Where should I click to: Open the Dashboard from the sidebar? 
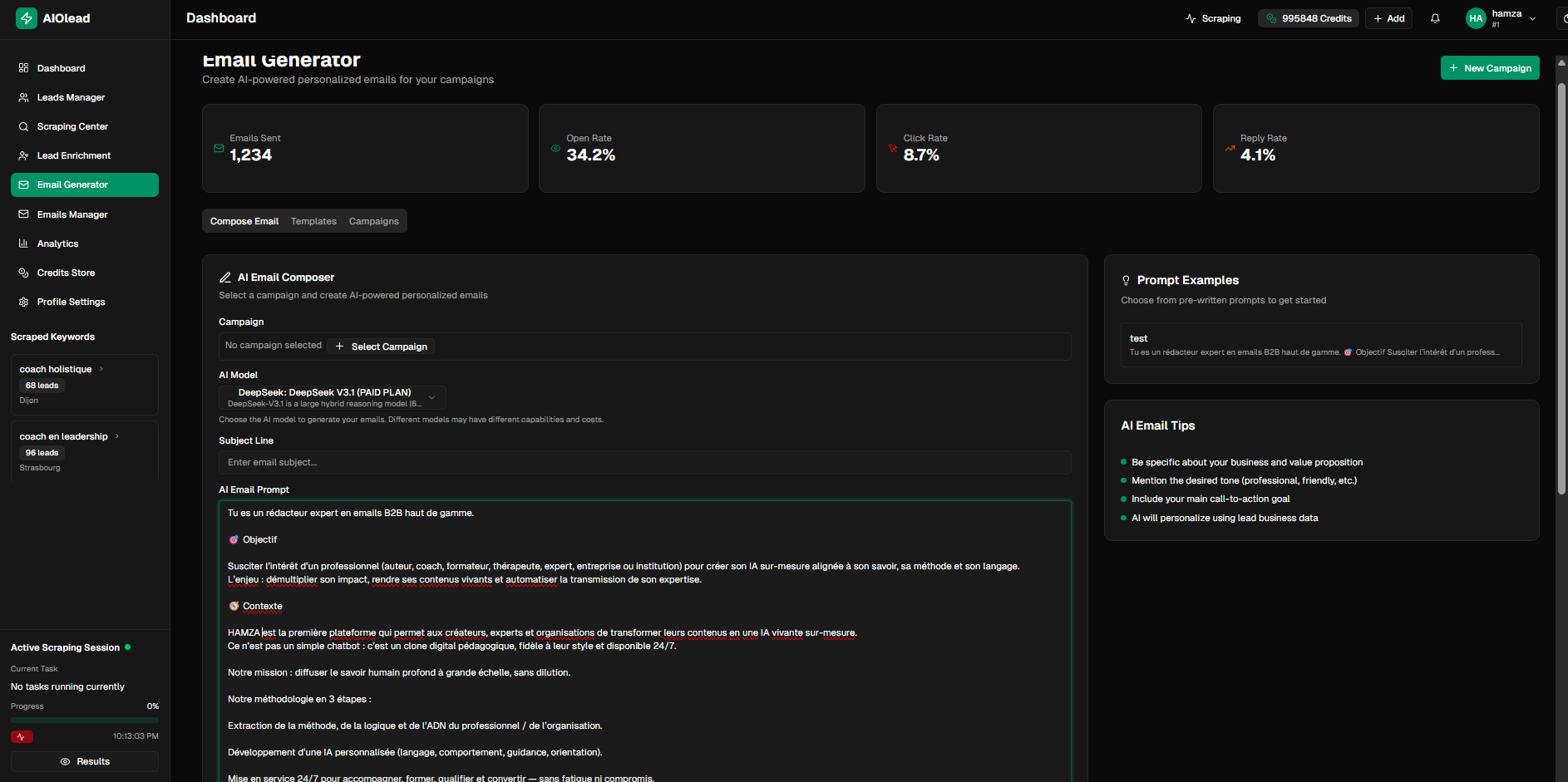click(61, 67)
